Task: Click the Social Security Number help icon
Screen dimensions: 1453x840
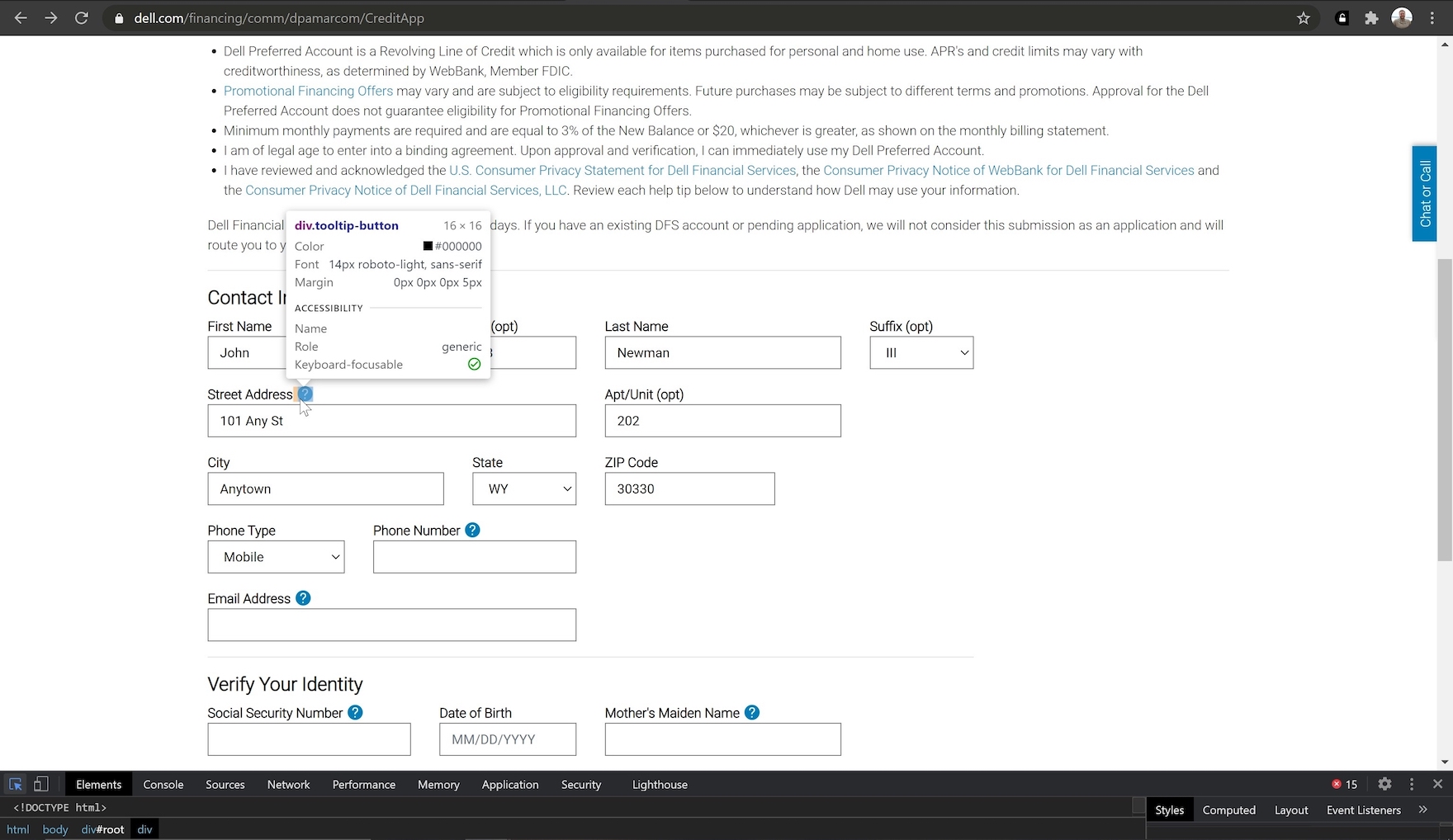Action: (x=355, y=713)
